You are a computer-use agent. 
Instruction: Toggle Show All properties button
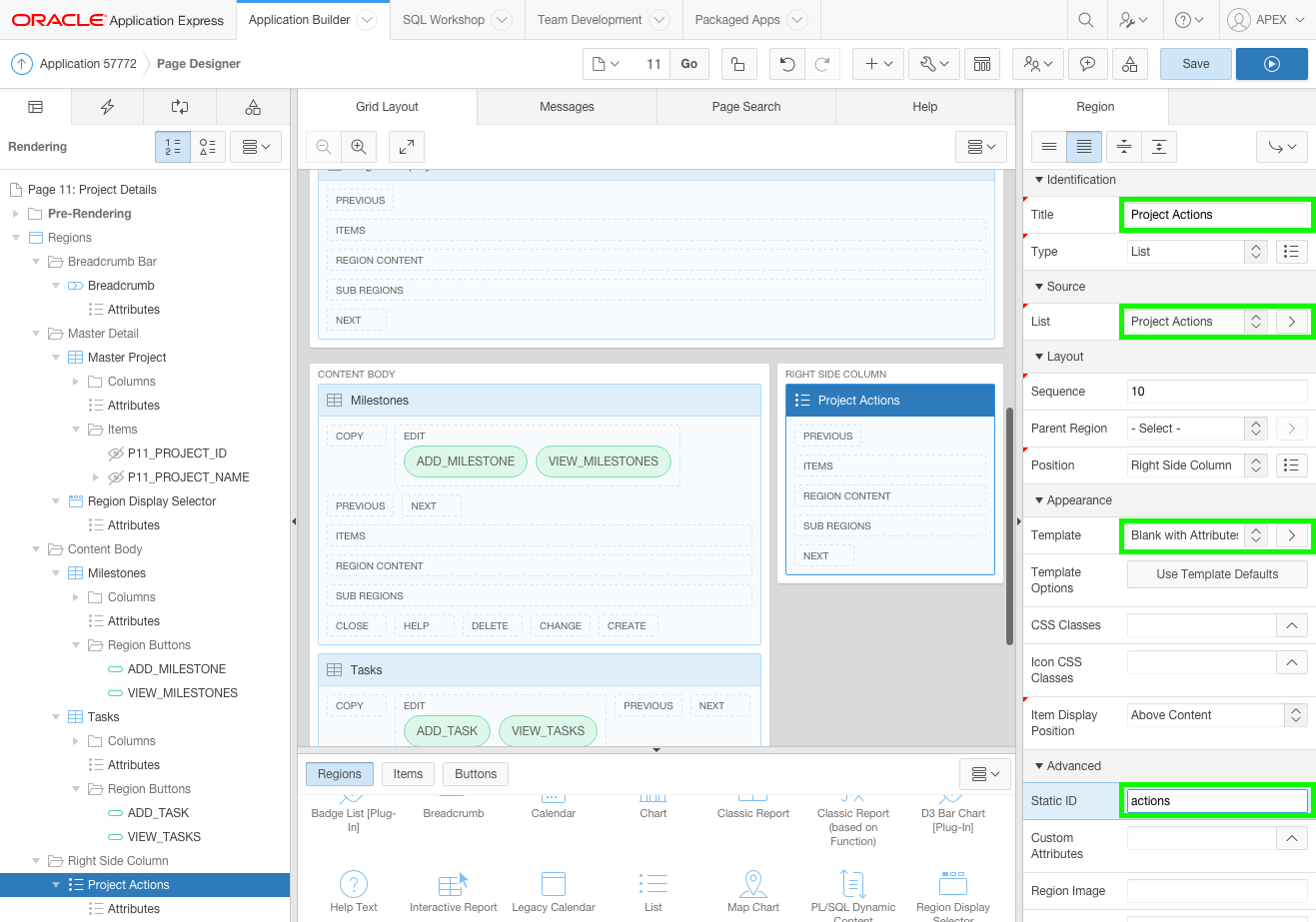tap(1084, 147)
